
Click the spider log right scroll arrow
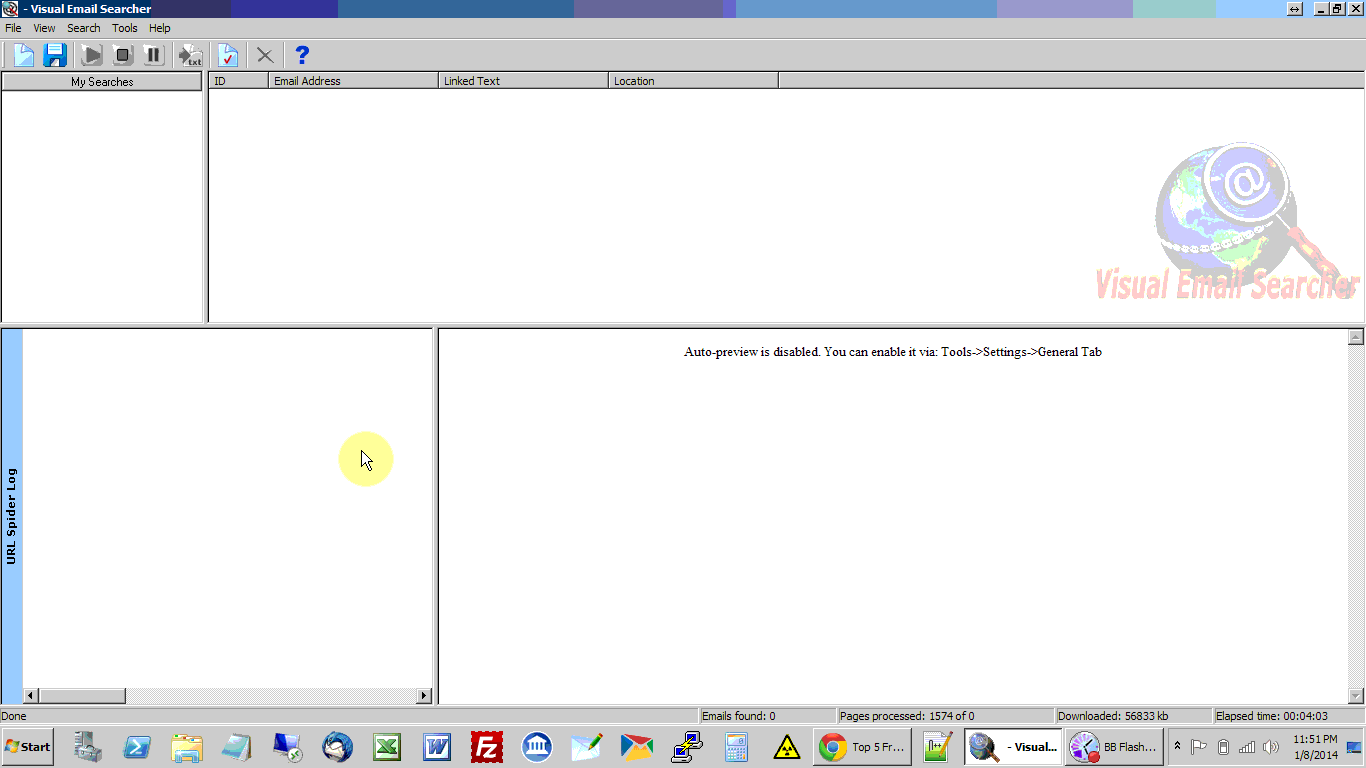[424, 696]
